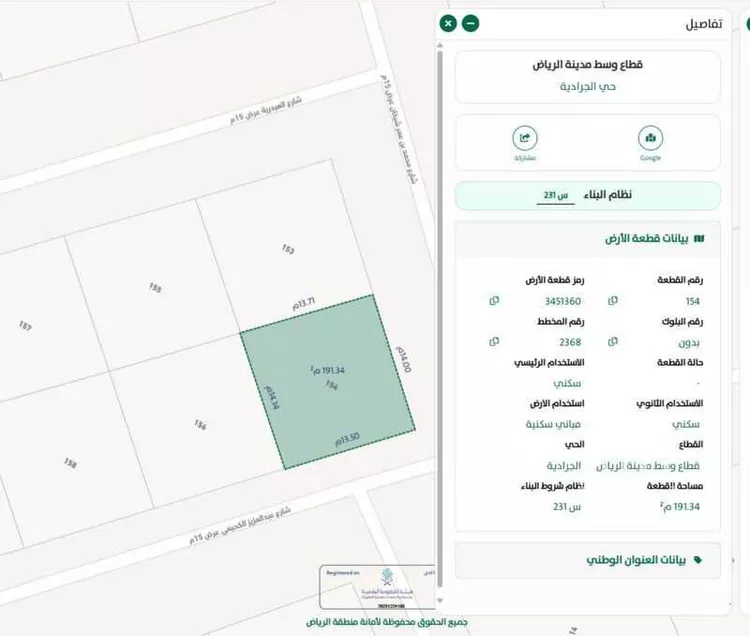Click the plan number value 2368
Viewport: 750px width, 636px height.
coord(570,342)
